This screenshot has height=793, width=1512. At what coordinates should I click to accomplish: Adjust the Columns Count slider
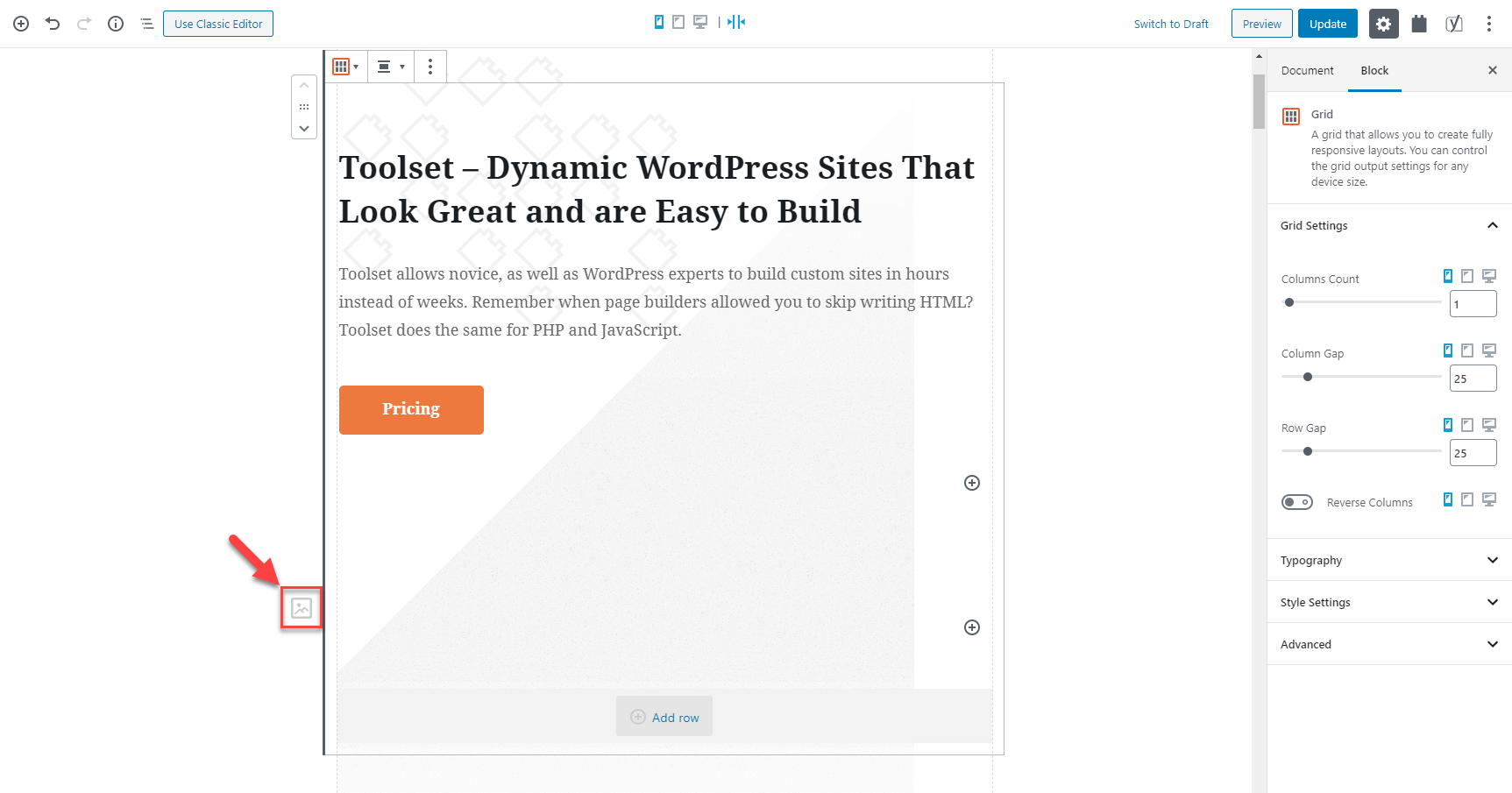(1288, 301)
